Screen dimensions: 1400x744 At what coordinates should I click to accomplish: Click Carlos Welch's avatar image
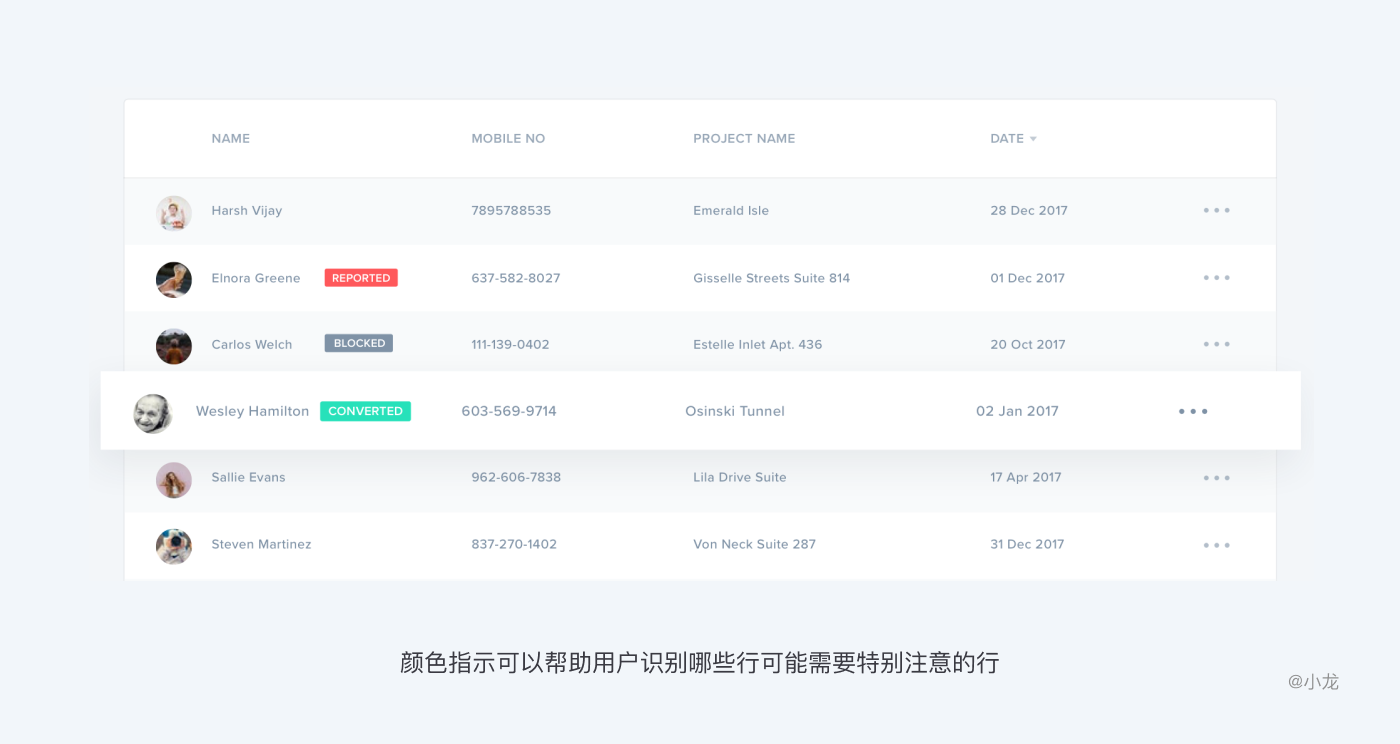point(174,346)
